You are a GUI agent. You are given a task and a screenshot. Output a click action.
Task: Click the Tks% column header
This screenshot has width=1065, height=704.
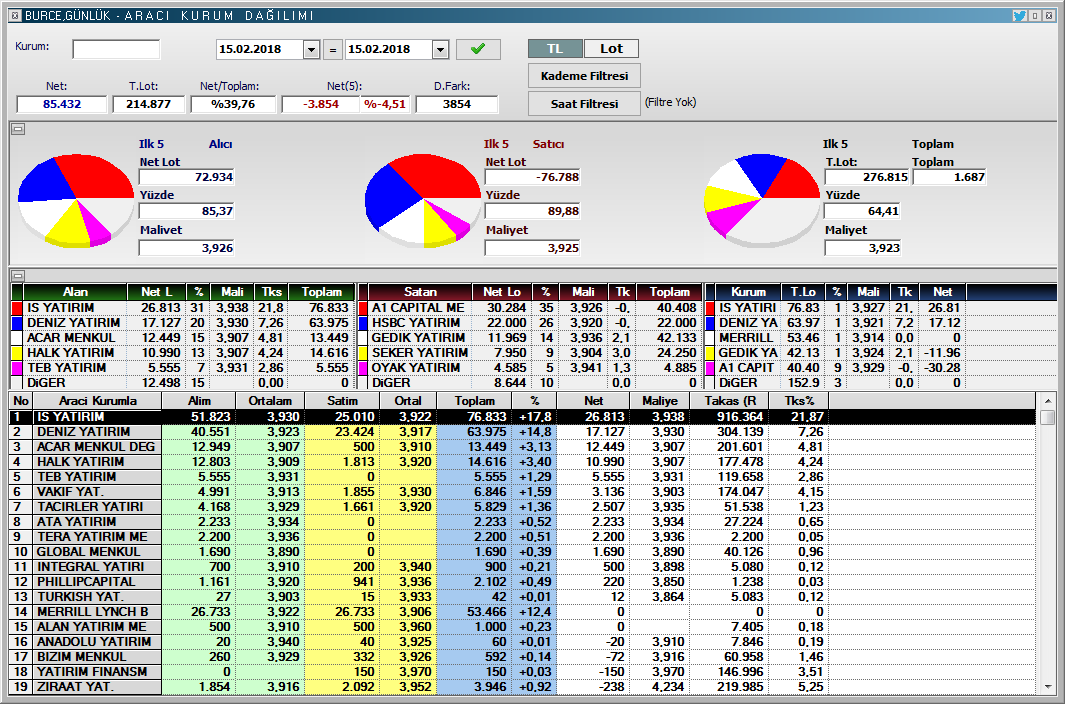[799, 401]
